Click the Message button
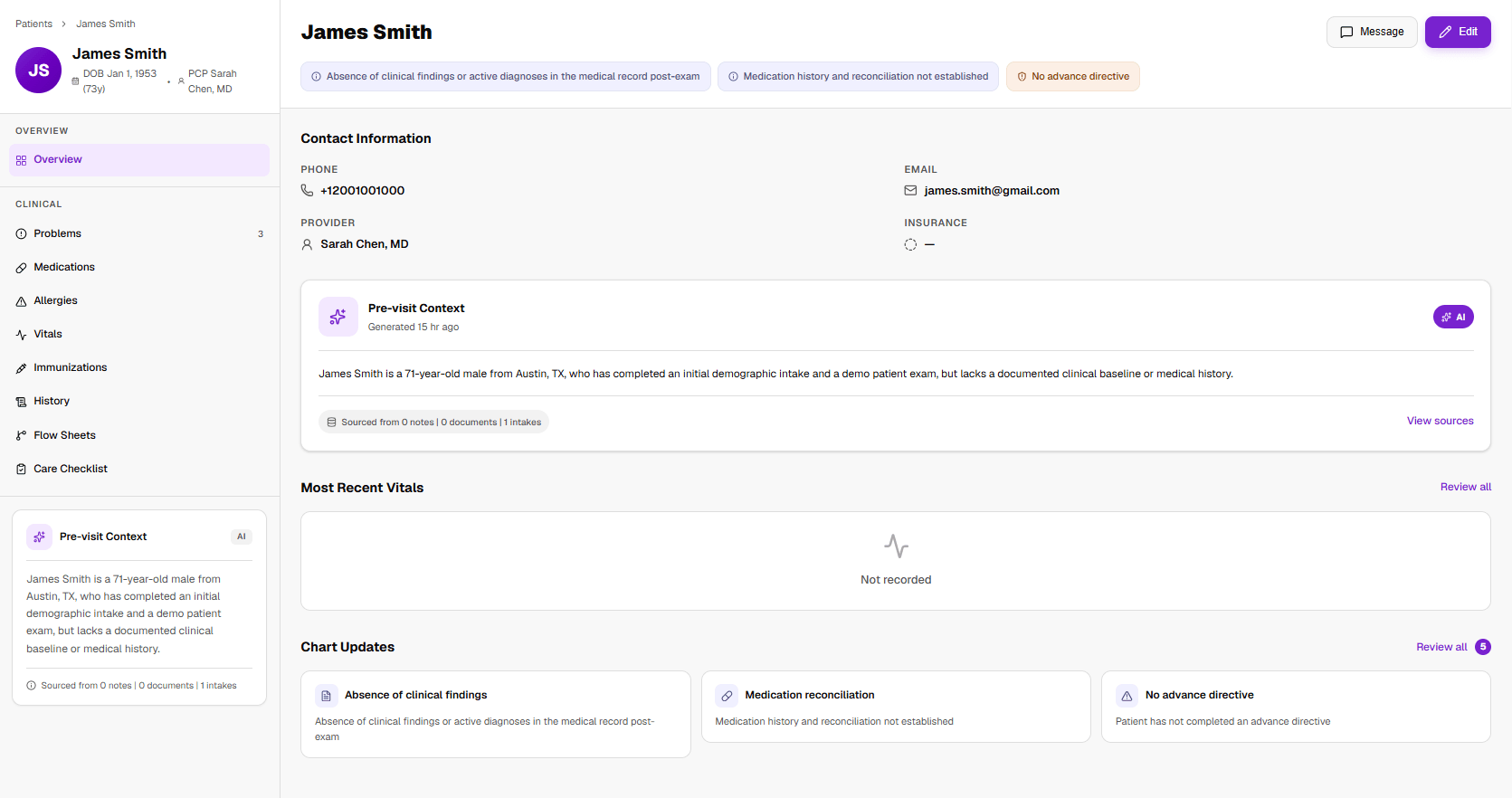 [1372, 32]
